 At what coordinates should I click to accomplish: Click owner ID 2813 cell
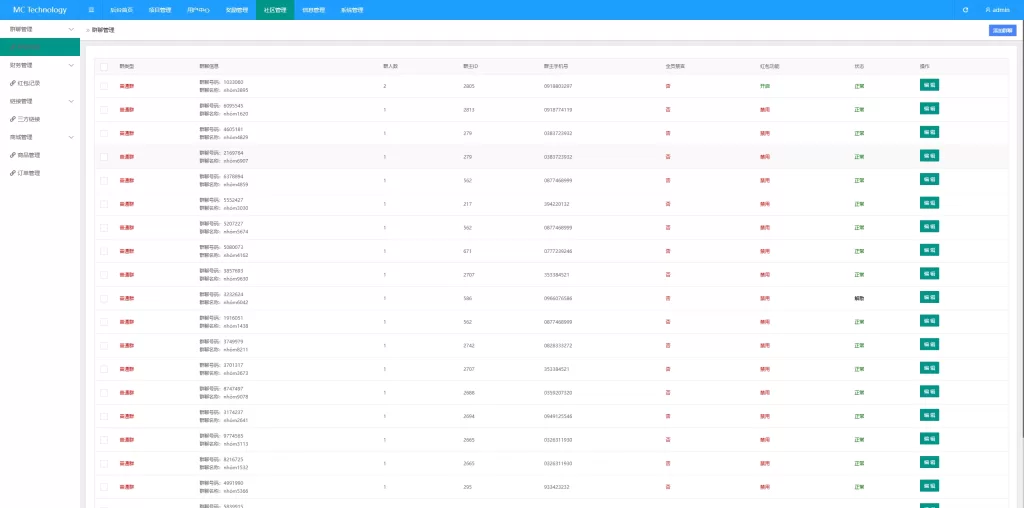(469, 110)
